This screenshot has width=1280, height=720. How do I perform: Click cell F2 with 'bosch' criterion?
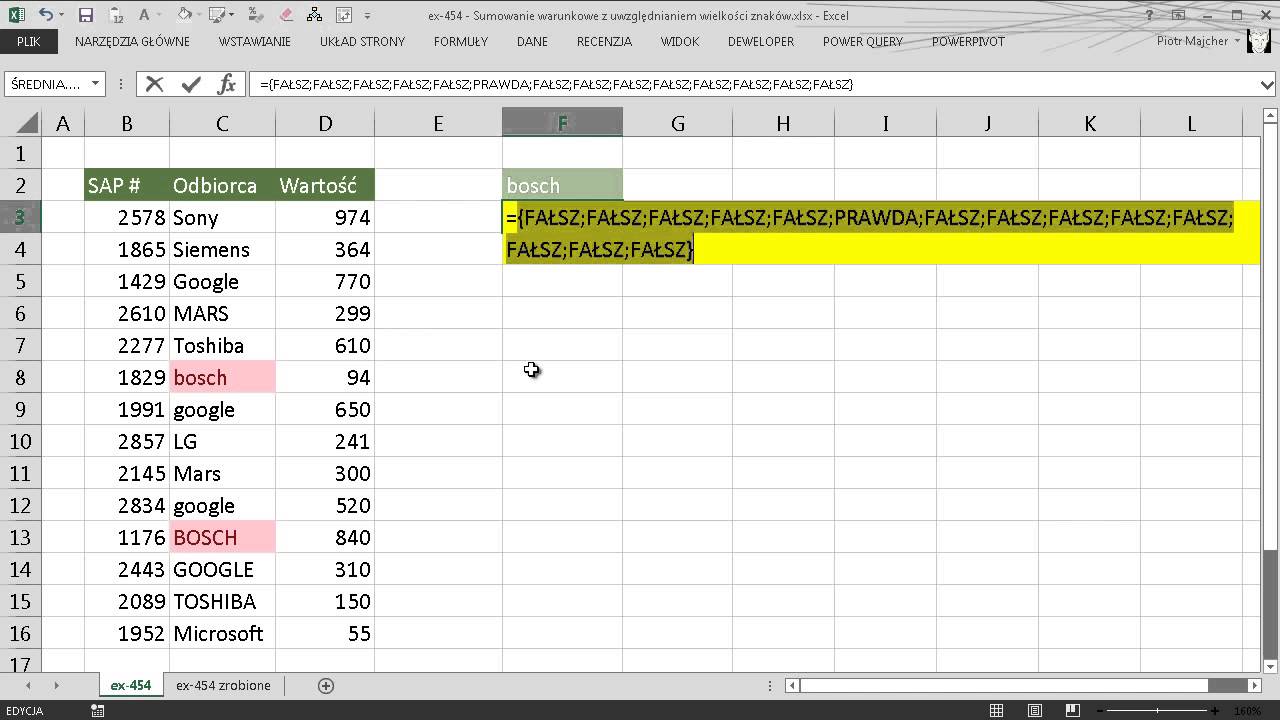(562, 185)
